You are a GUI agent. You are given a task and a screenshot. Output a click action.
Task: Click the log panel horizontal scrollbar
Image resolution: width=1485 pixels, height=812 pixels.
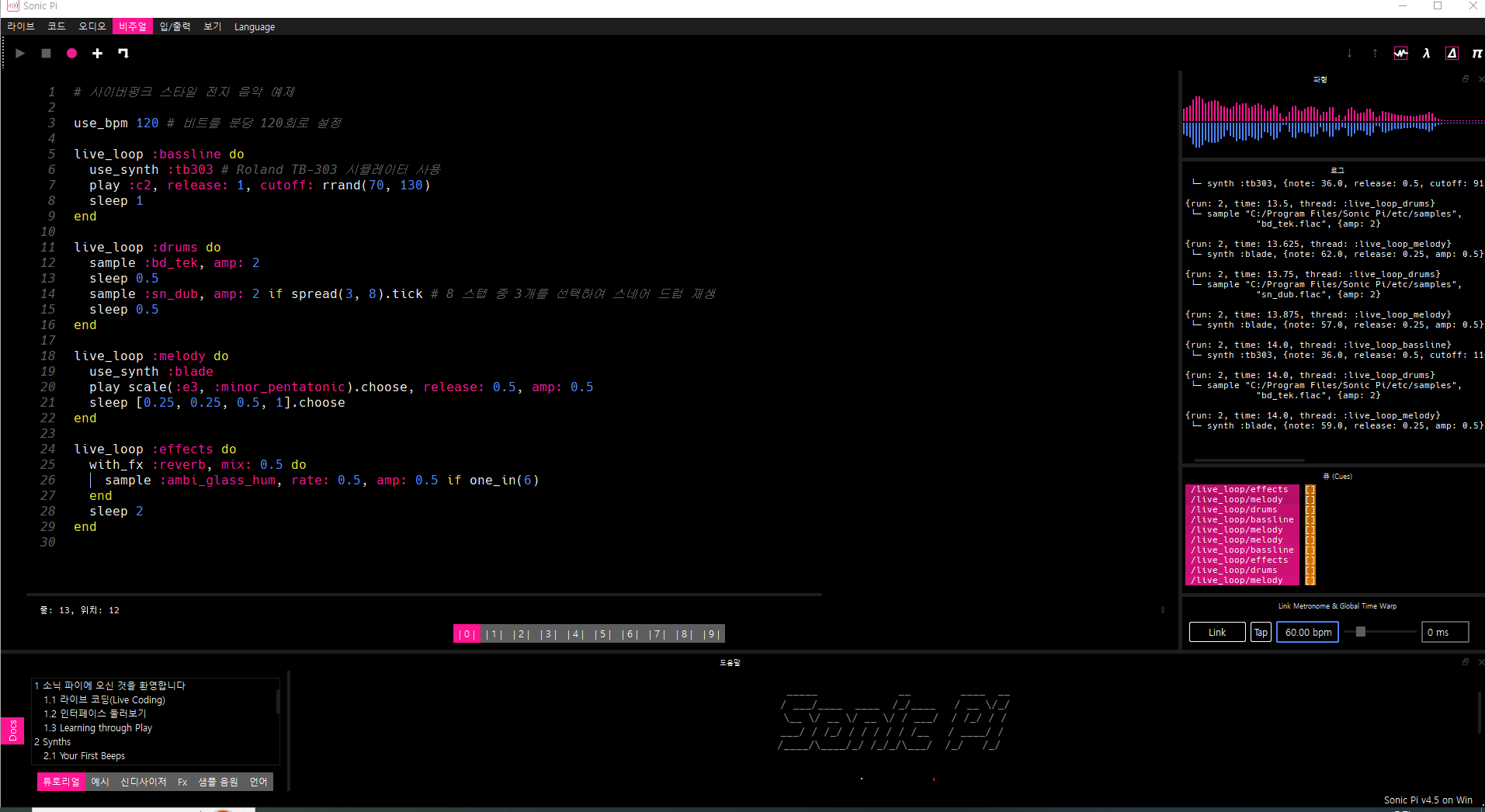[1249, 460]
